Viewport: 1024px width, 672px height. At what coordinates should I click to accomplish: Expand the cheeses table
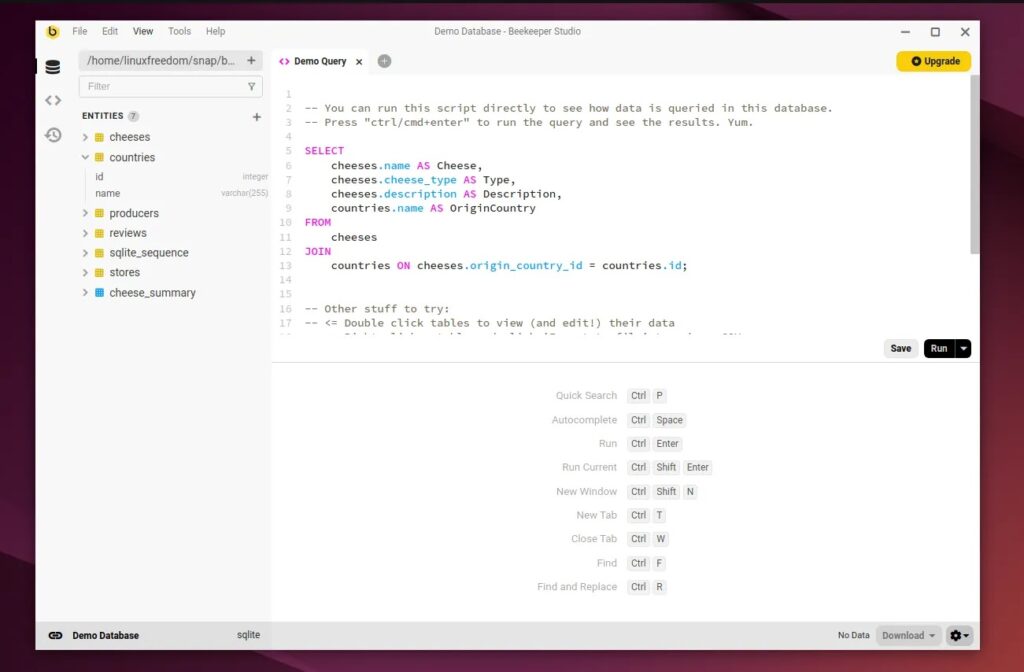[86, 137]
